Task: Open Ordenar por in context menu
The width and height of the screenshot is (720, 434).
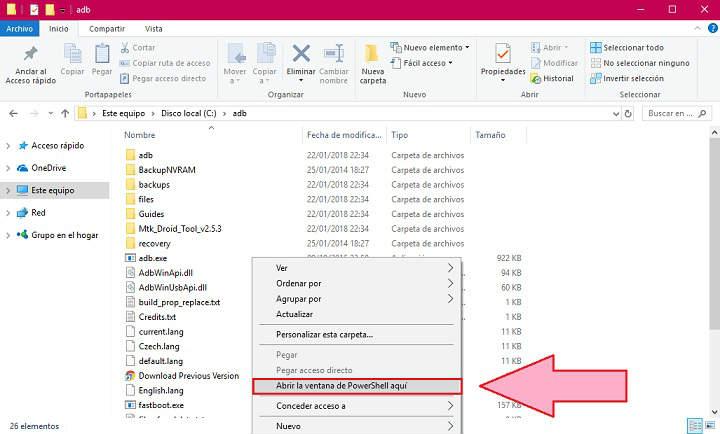Action: pyautogui.click(x=357, y=283)
